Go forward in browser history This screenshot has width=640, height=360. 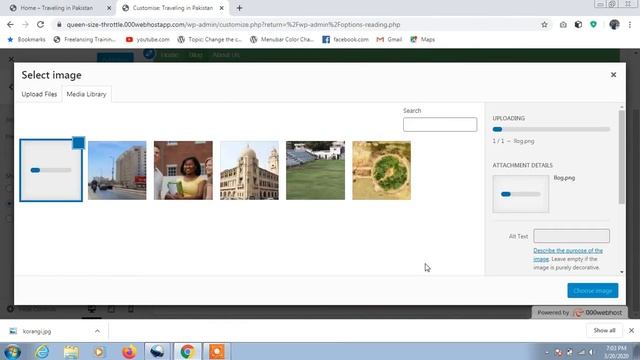pyautogui.click(x=25, y=24)
